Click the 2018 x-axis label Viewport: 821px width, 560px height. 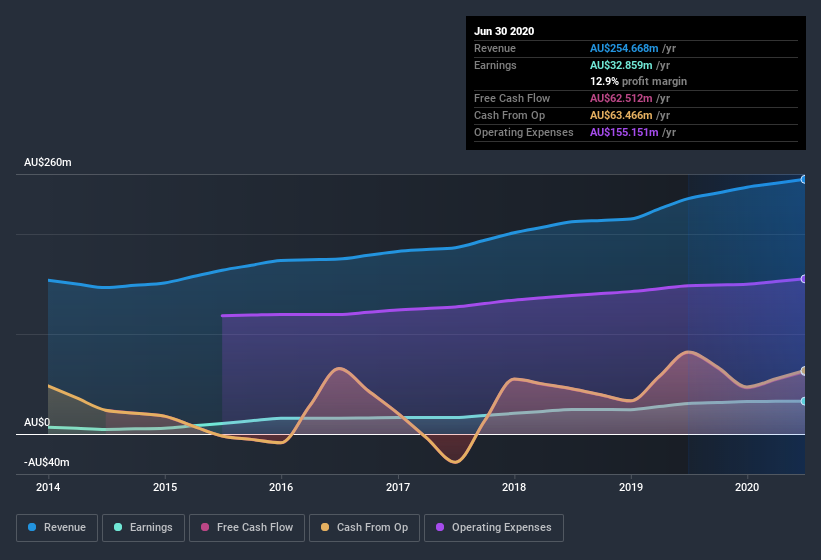[514, 487]
